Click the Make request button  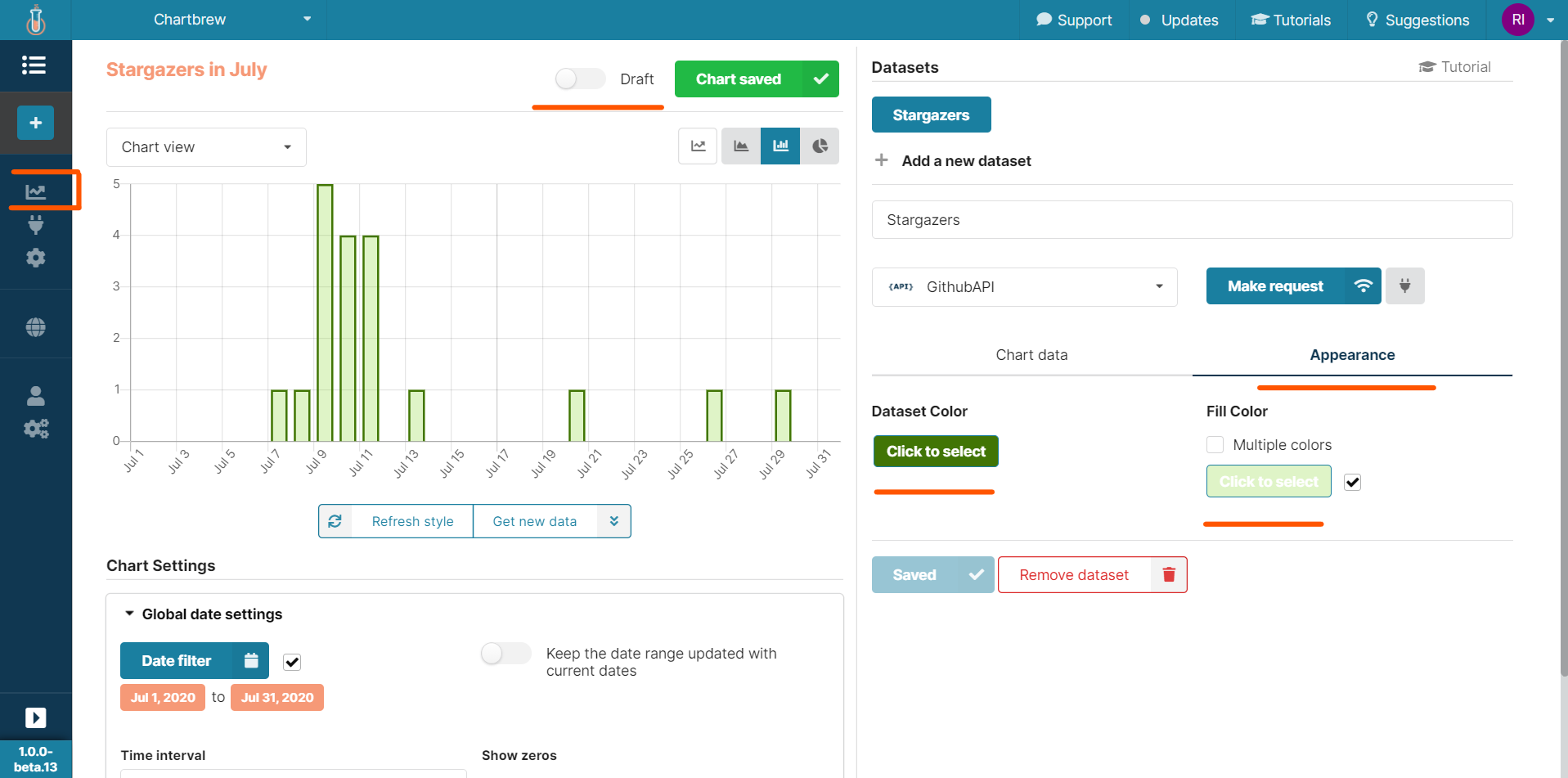pos(1275,286)
